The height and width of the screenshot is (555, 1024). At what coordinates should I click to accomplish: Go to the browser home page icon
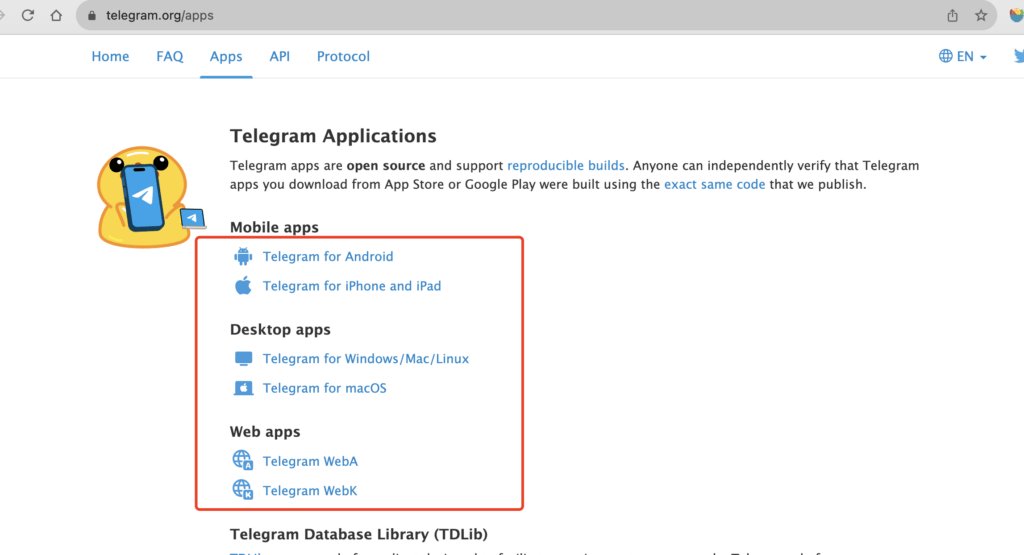pos(56,15)
